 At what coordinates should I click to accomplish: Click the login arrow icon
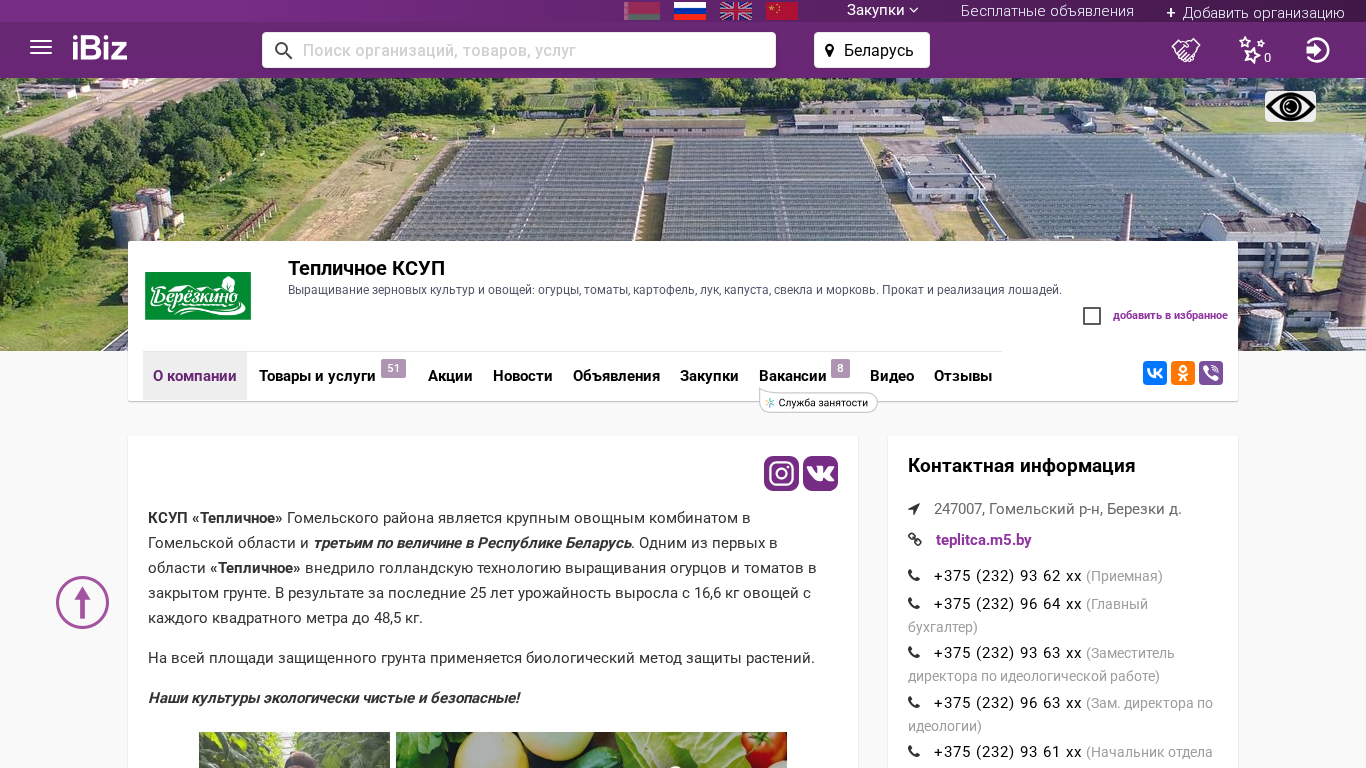(1317, 50)
